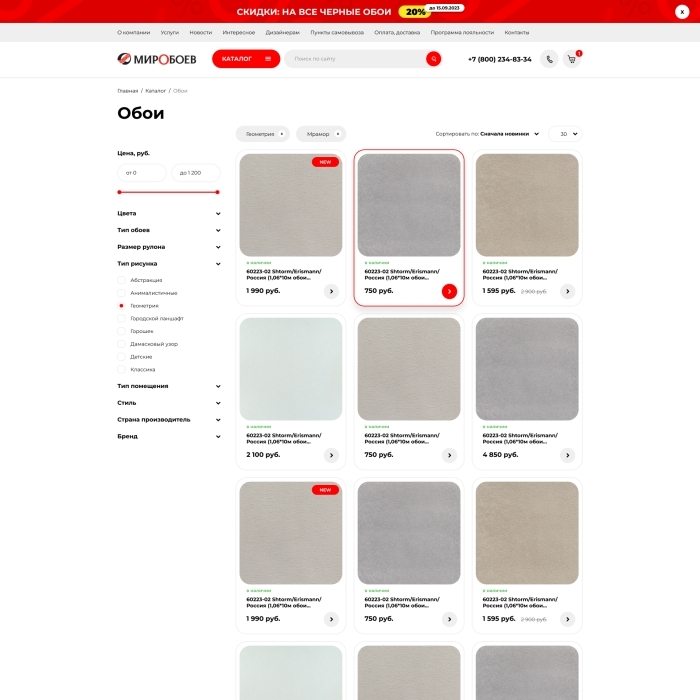The width and height of the screenshot is (700, 700).
Task: Click arrow on the 4 850 руб. product
Action: 567,455
